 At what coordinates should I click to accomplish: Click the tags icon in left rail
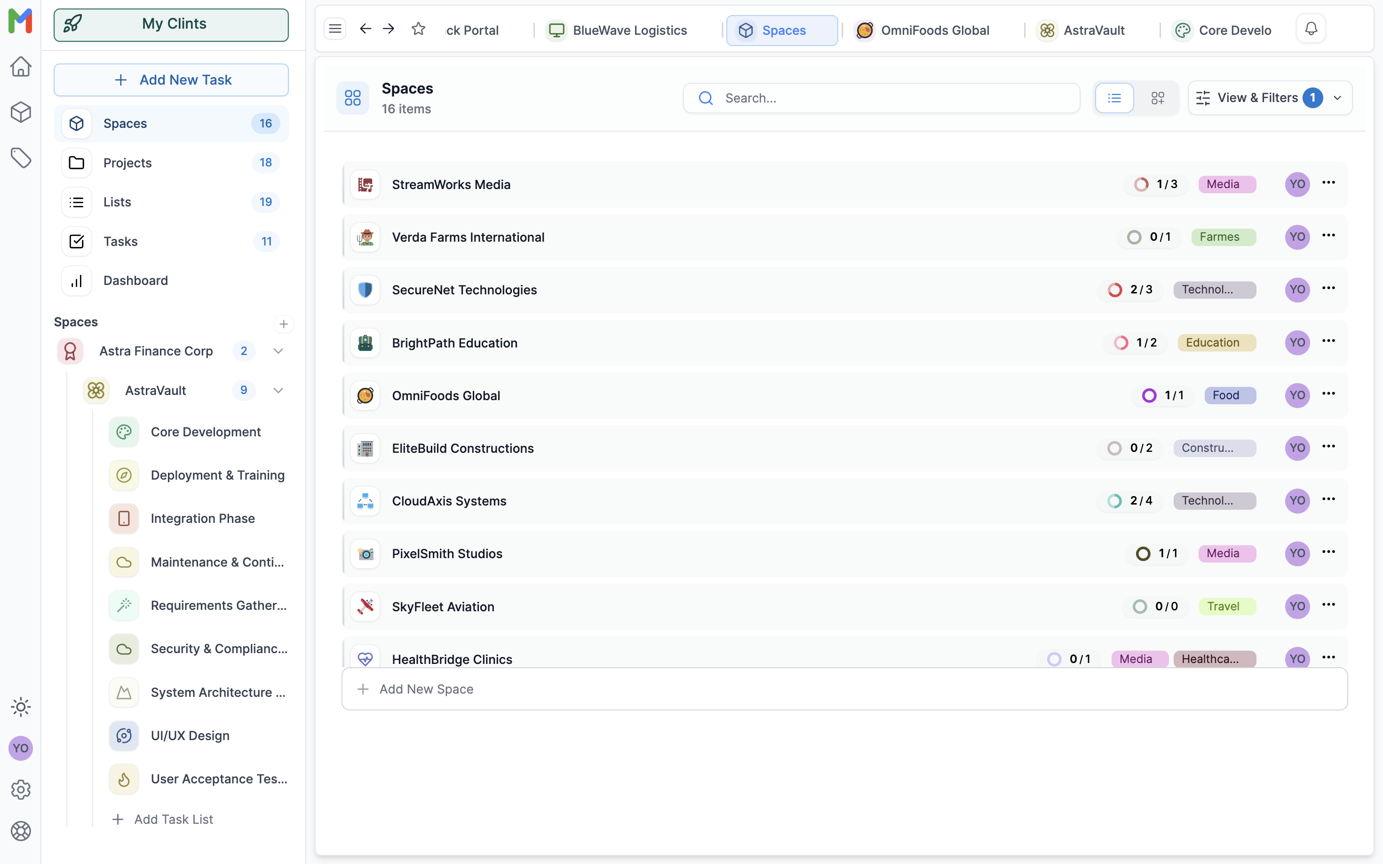pyautogui.click(x=21, y=158)
